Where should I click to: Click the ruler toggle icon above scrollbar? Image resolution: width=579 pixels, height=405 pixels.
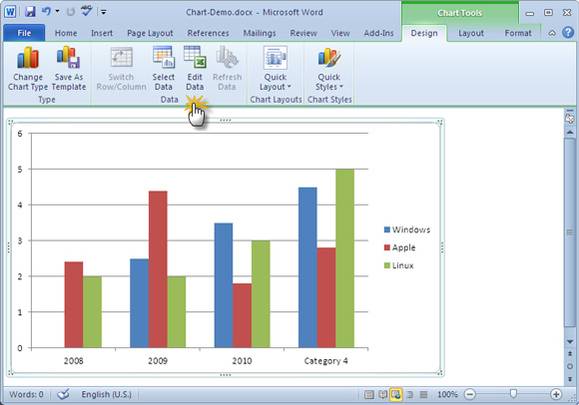[570, 118]
